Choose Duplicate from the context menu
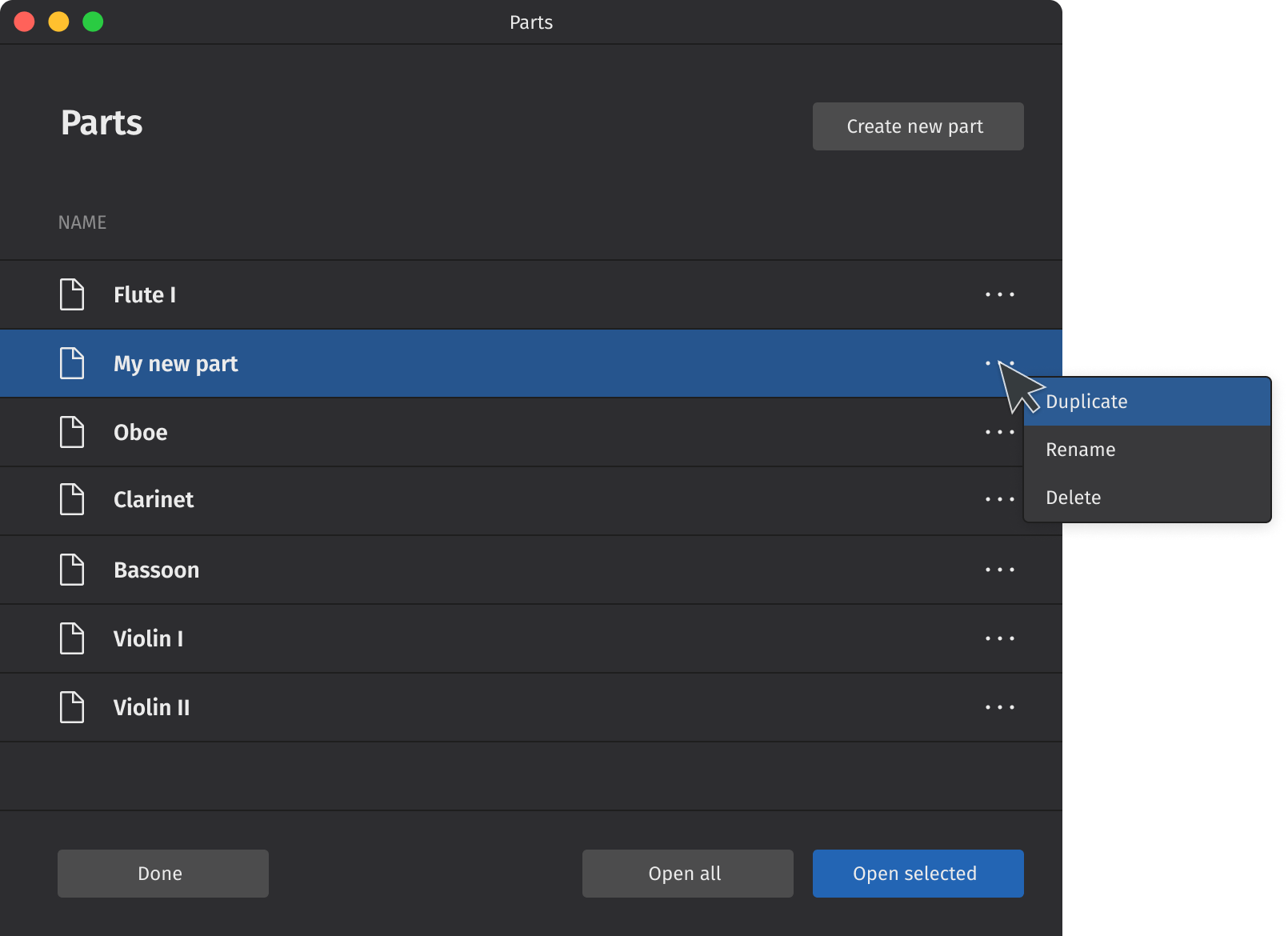Screen dimensions: 1288x936 pyautogui.click(x=1086, y=402)
